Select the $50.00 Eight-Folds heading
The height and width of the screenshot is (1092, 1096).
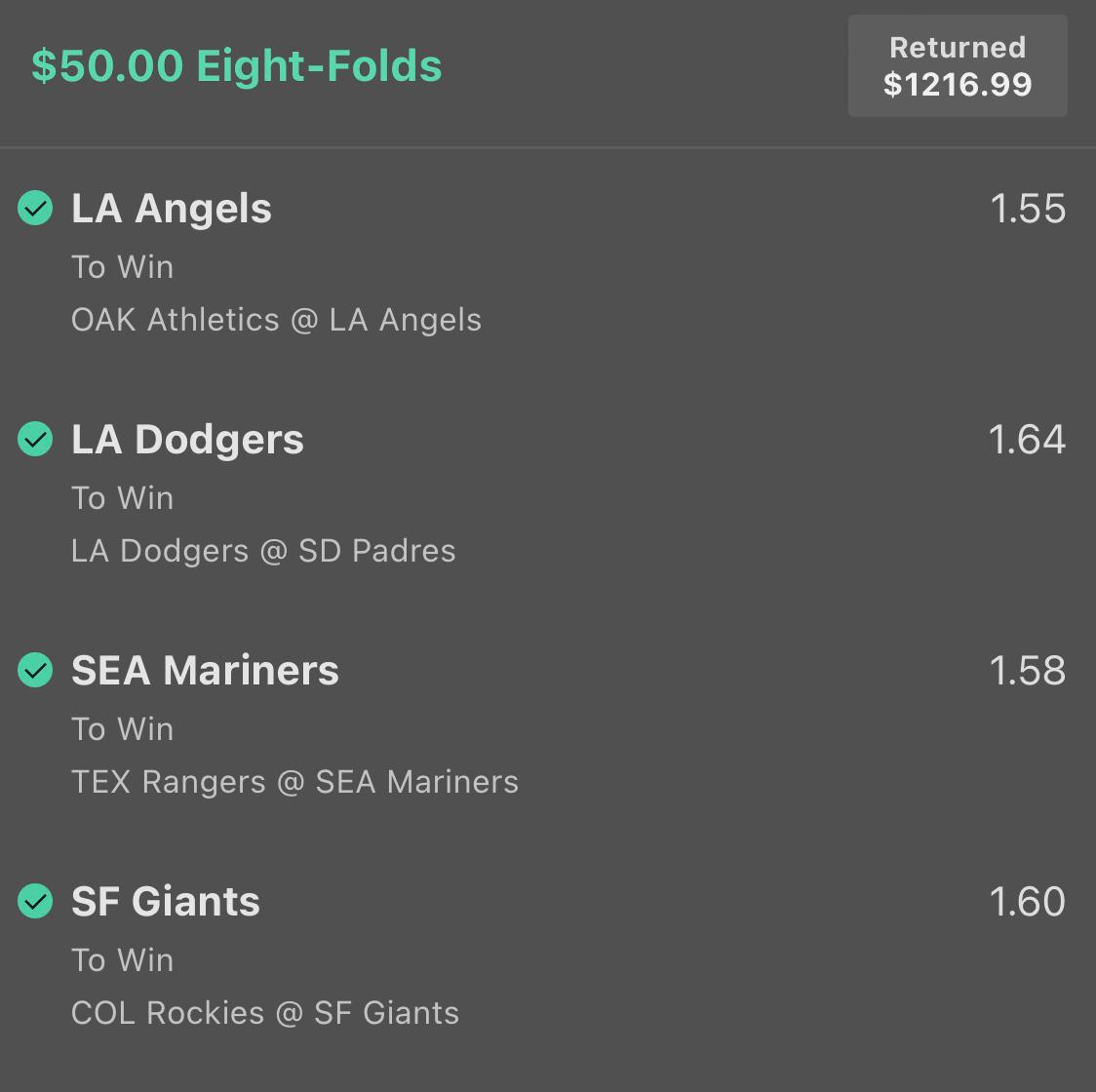[x=236, y=65]
